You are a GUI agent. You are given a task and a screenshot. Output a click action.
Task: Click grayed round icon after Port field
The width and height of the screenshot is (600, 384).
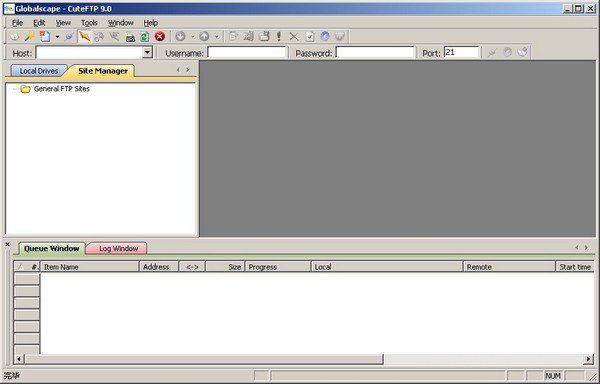(507, 52)
